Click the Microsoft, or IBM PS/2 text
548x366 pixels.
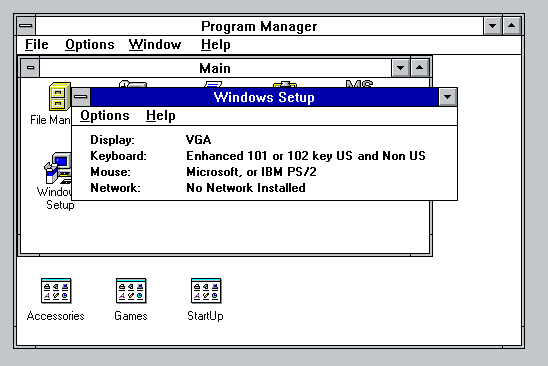tap(251, 172)
